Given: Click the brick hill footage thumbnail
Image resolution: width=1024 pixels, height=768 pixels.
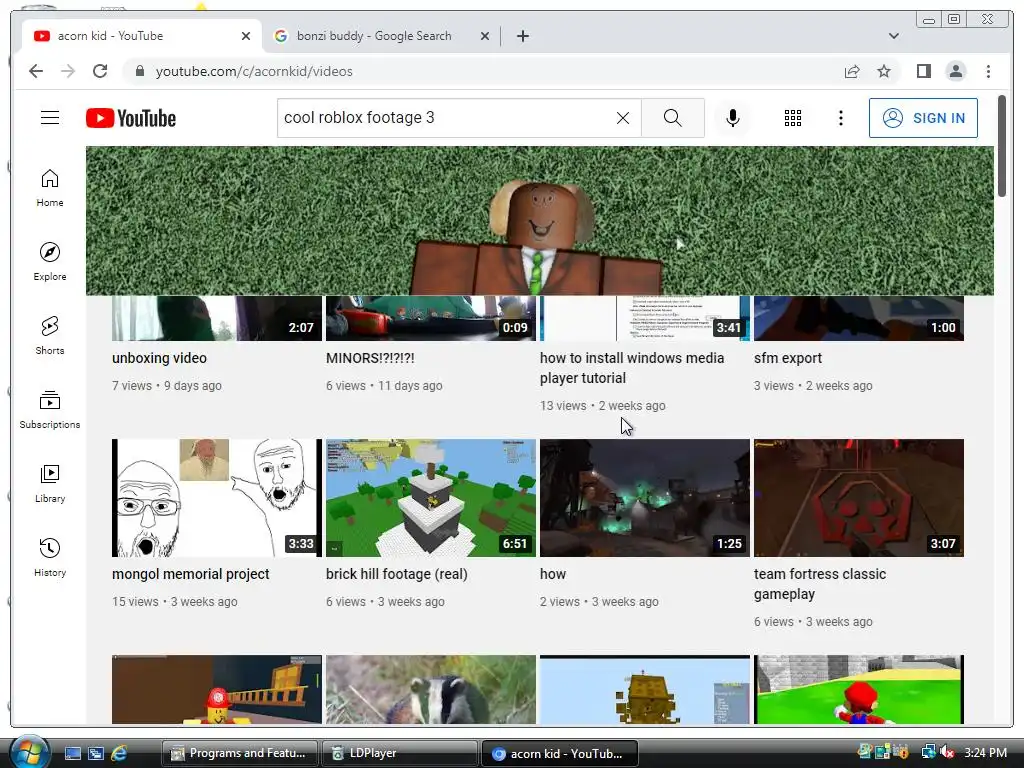Looking at the screenshot, I should 430,498.
